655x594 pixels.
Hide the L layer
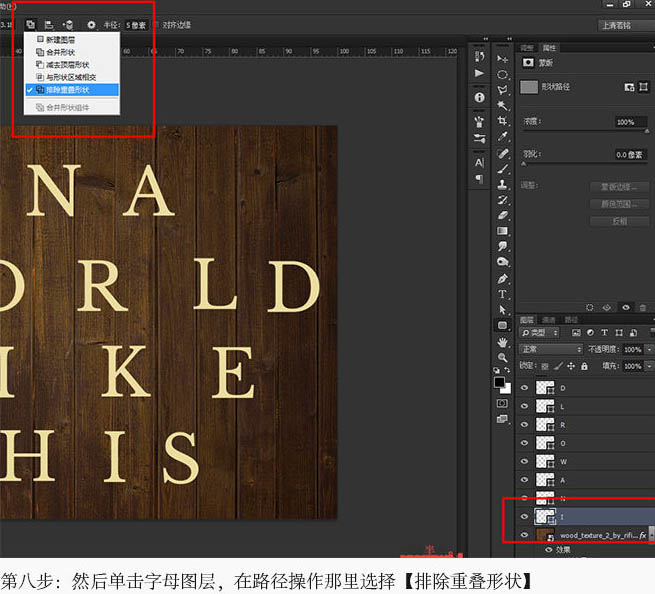[525, 406]
